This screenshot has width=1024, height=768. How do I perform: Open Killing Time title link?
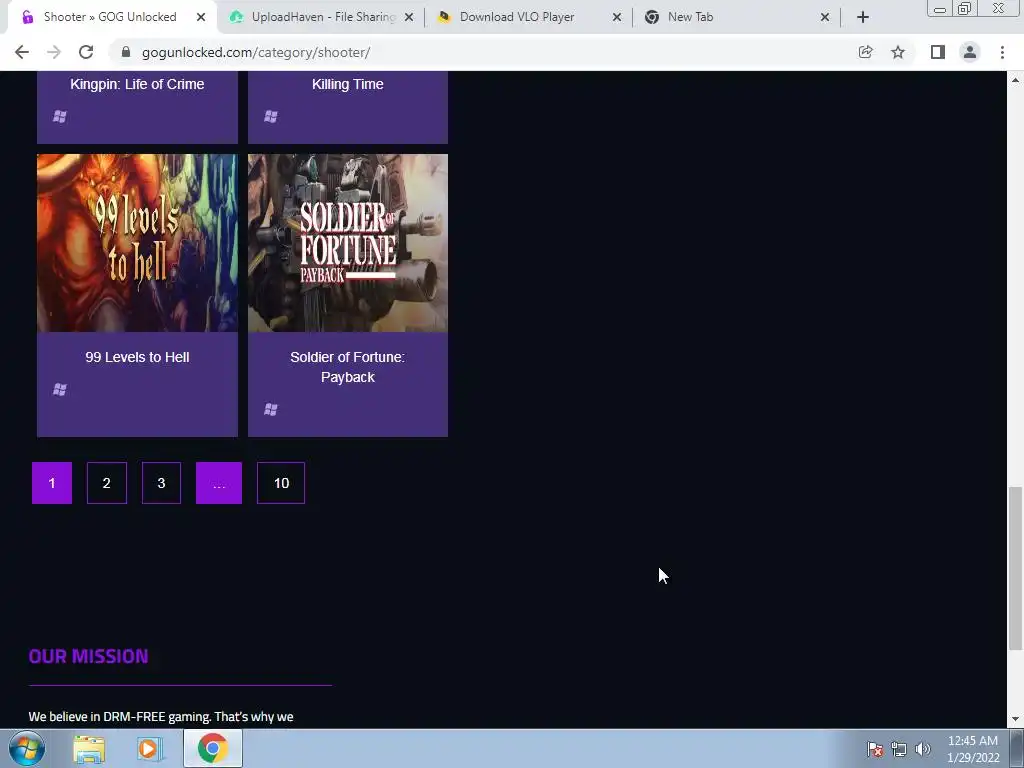[x=347, y=84]
